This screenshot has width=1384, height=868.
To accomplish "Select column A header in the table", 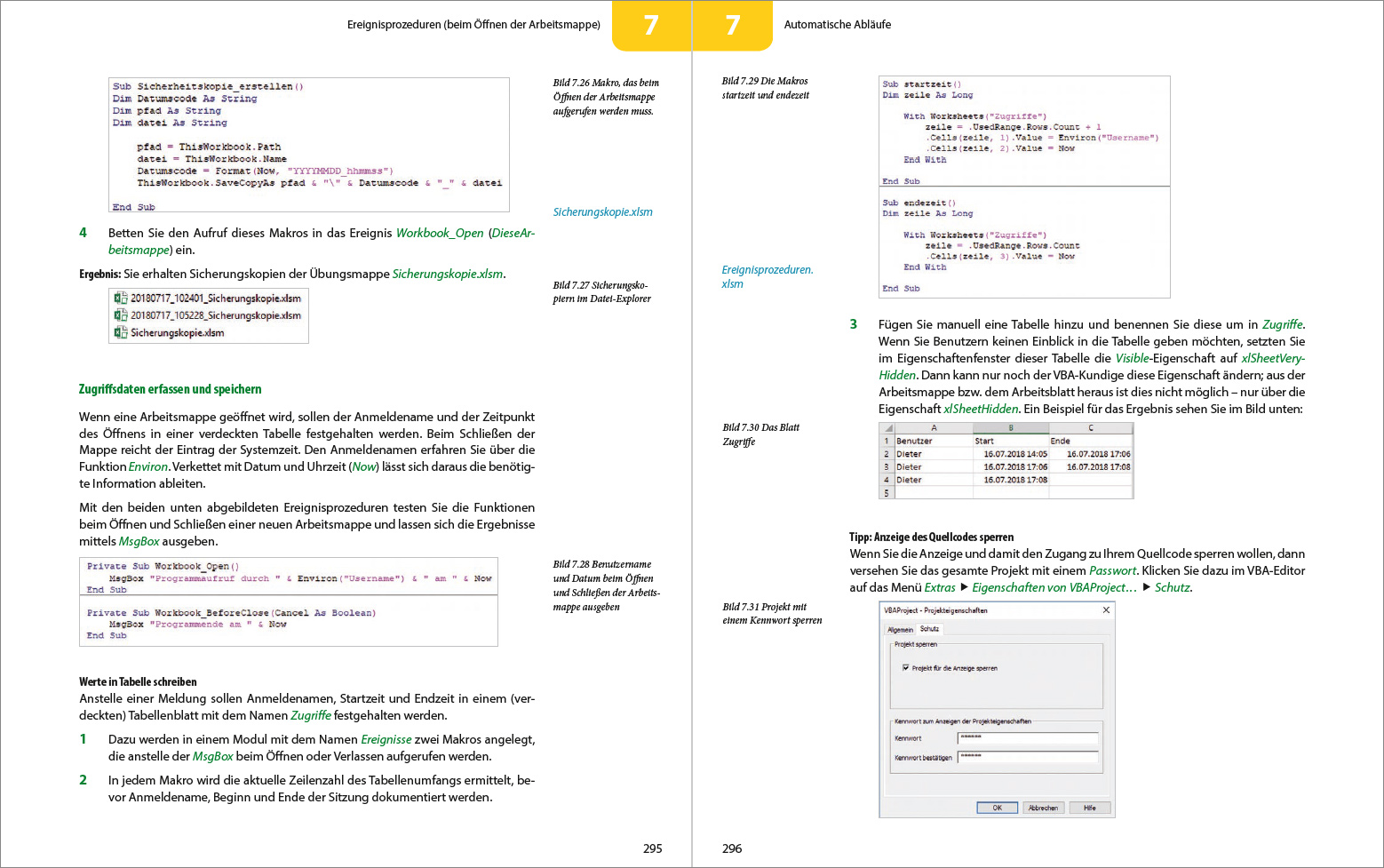I will pyautogui.click(x=933, y=428).
